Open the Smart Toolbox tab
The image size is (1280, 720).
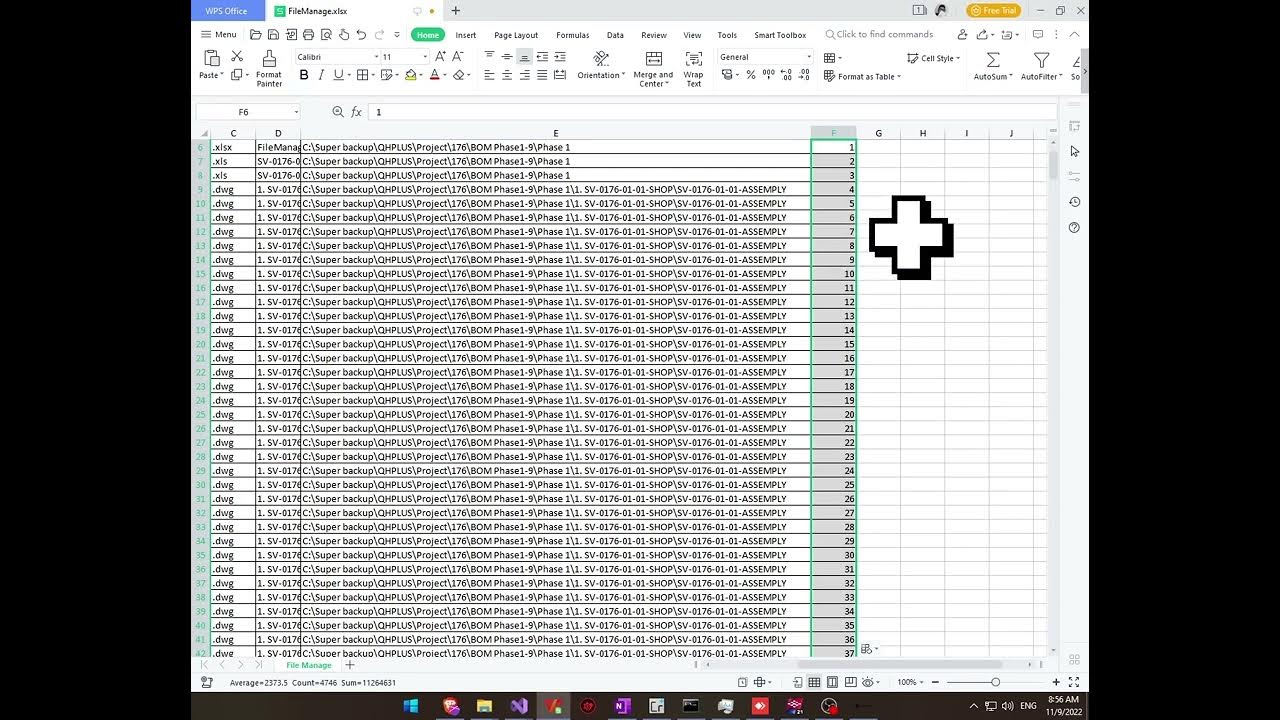780,35
